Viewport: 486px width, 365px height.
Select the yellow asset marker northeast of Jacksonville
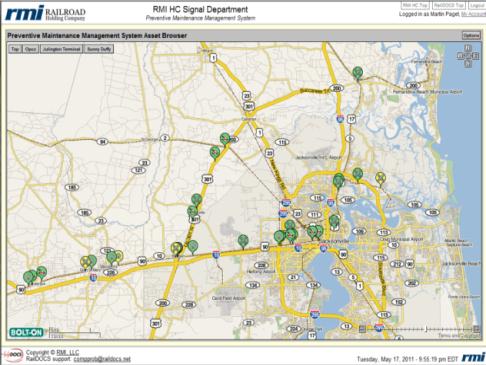click(380, 179)
